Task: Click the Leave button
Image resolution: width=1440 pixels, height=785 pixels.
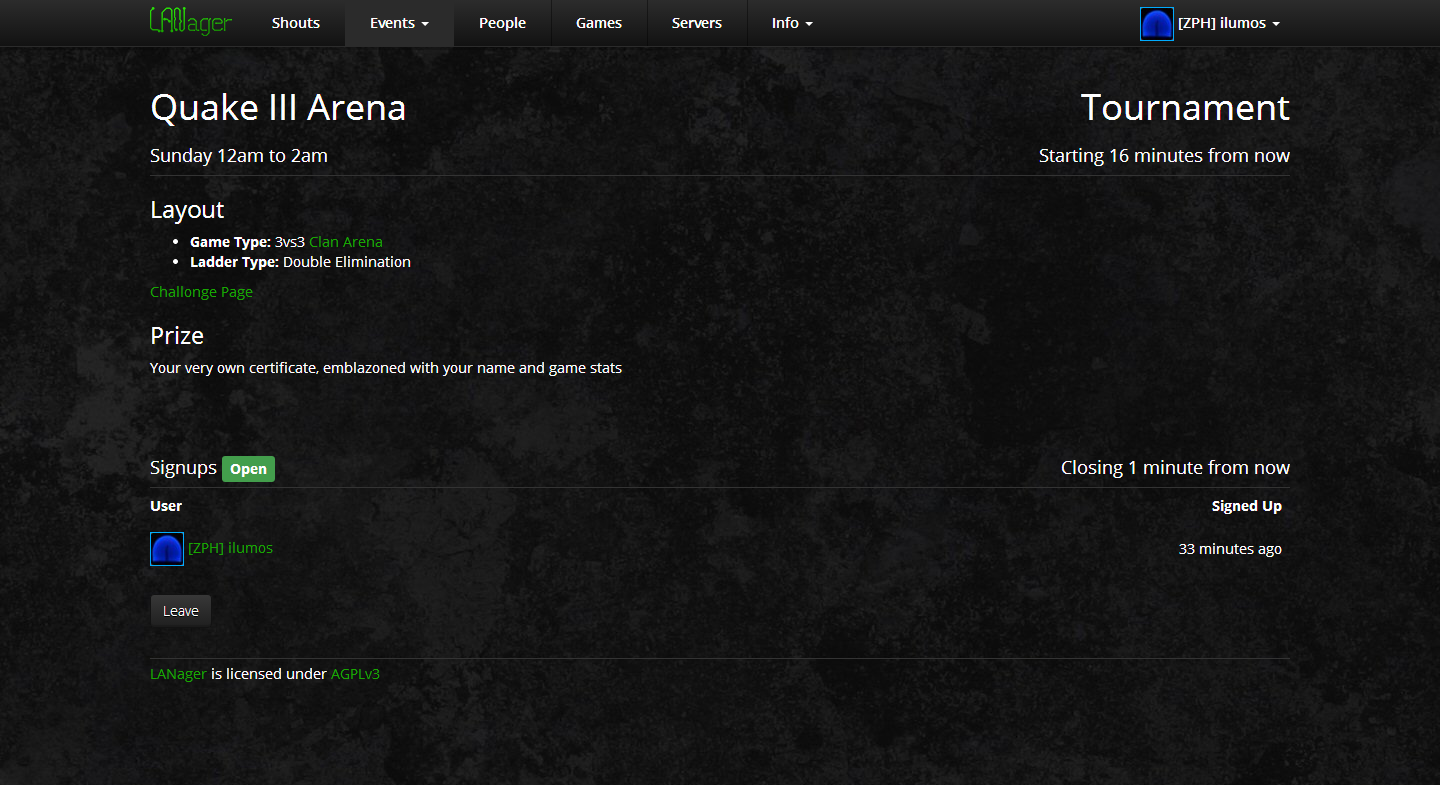Action: coord(181,611)
